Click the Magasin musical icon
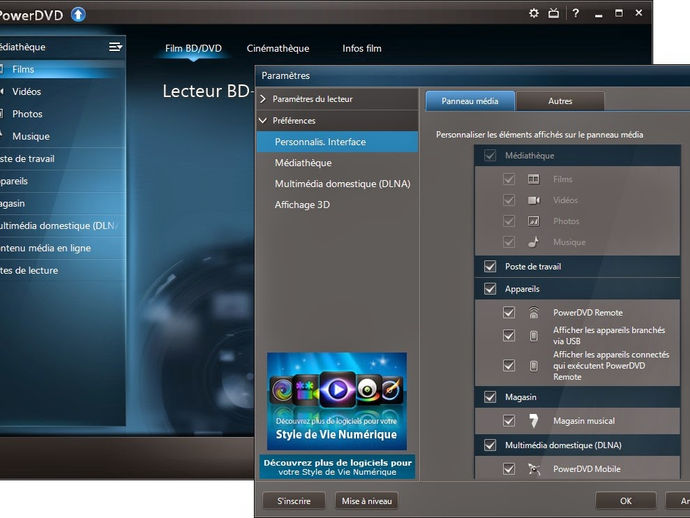690x518 pixels. 533,421
